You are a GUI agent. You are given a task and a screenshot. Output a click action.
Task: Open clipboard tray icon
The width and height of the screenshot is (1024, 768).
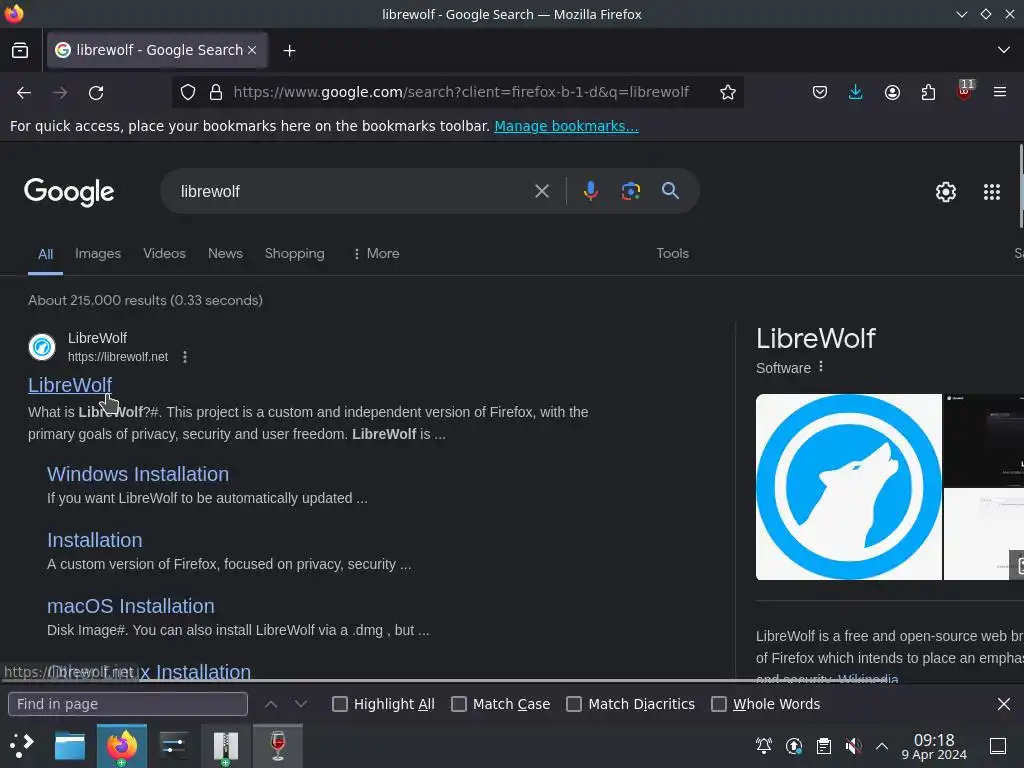point(824,746)
